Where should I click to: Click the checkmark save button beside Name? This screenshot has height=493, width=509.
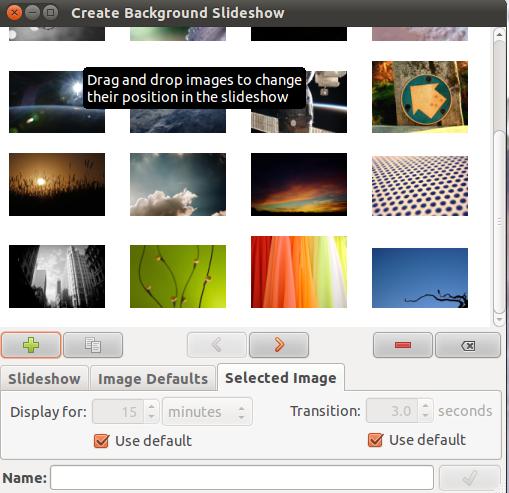(x=470, y=478)
